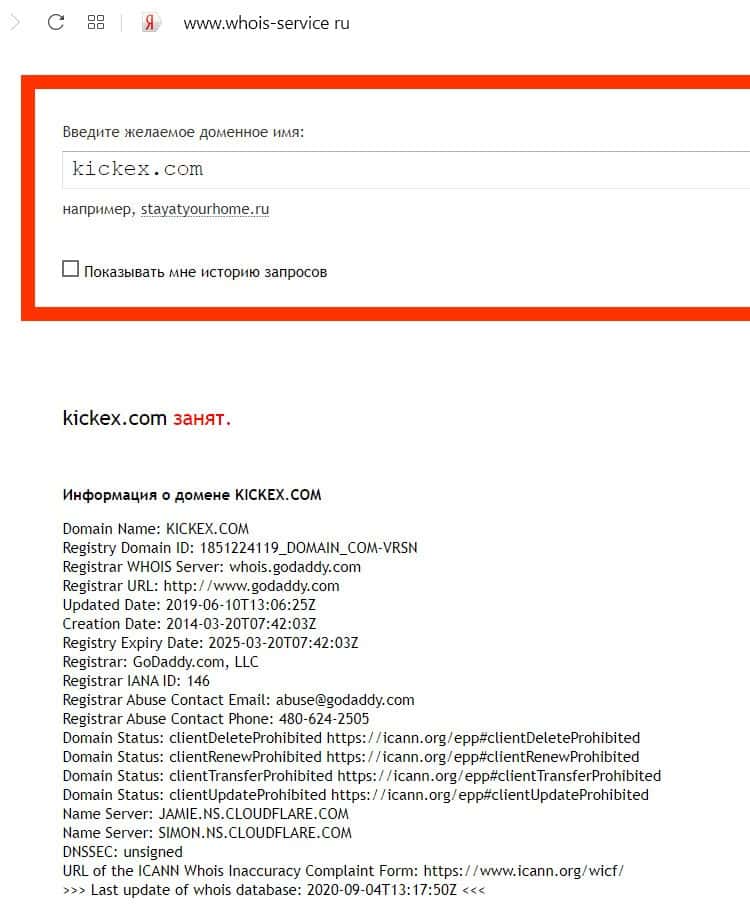750x908 pixels.
Task: Focus the domain name input field
Action: coord(406,170)
